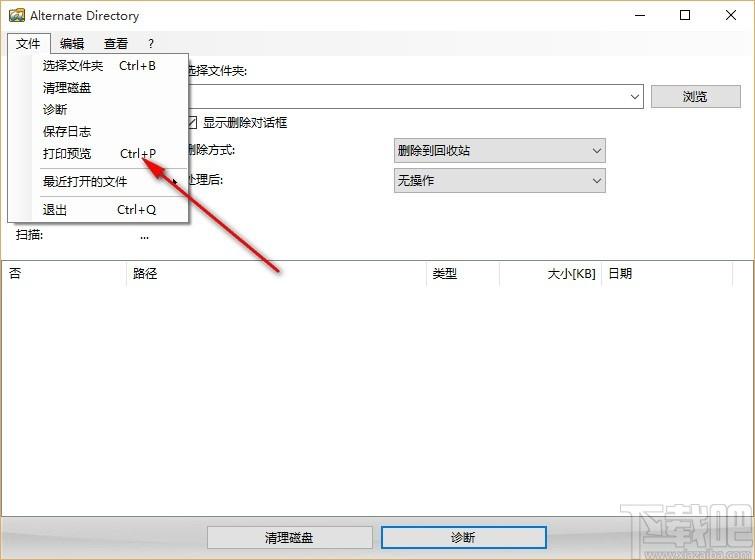This screenshot has height=560, width=755.
Task: Sort by the 路径 column header
Action: (x=276, y=273)
